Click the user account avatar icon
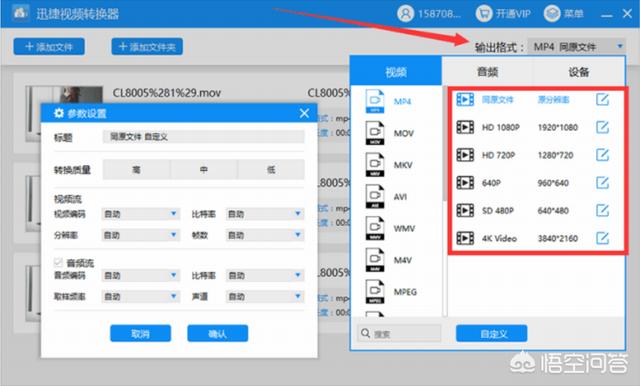Screen dimensions: 640x386 tap(406, 13)
